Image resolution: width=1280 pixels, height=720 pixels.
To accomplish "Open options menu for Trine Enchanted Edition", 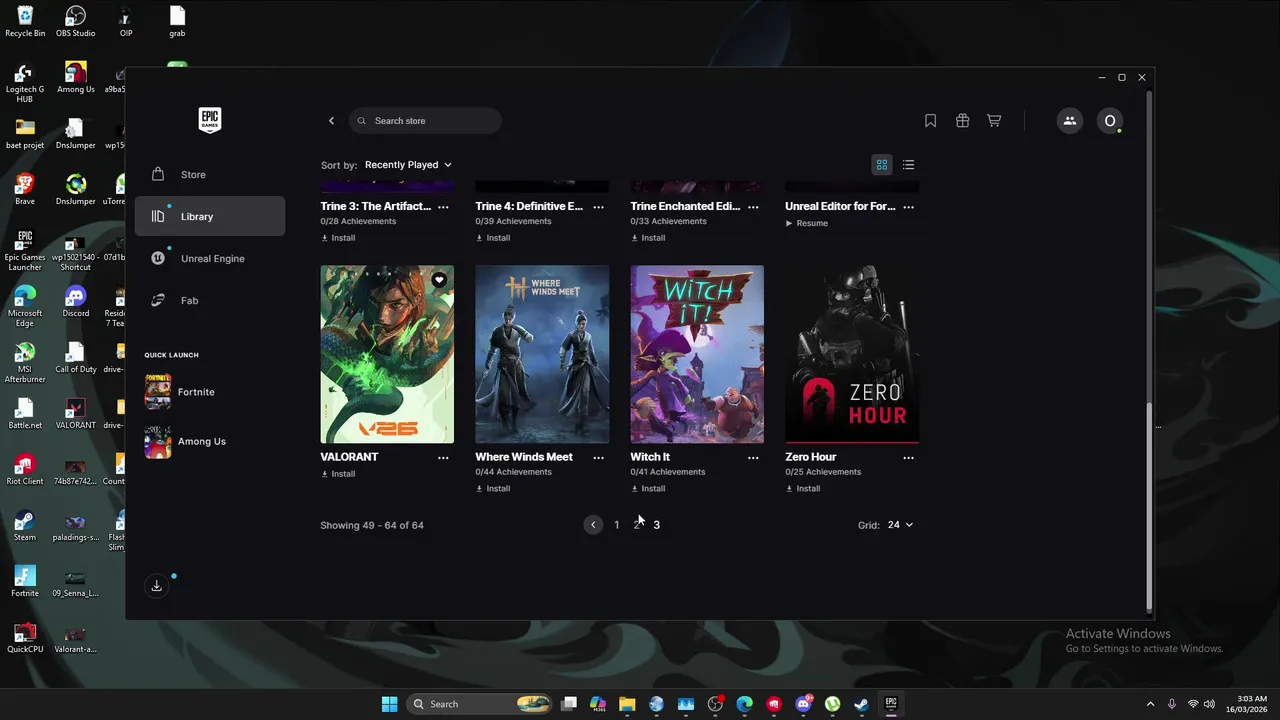I will [x=753, y=207].
